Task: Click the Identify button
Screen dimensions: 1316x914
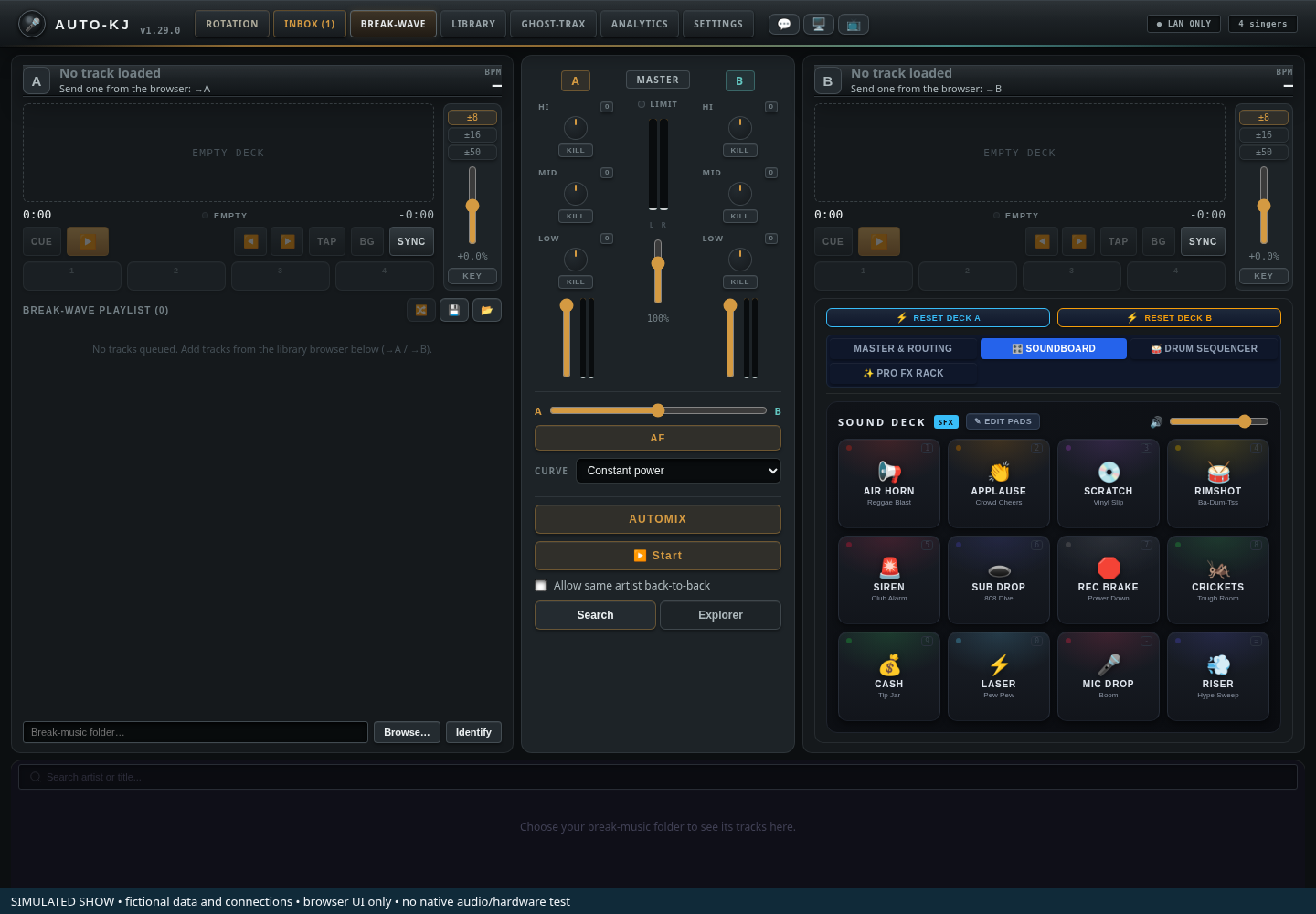Action: (473, 732)
